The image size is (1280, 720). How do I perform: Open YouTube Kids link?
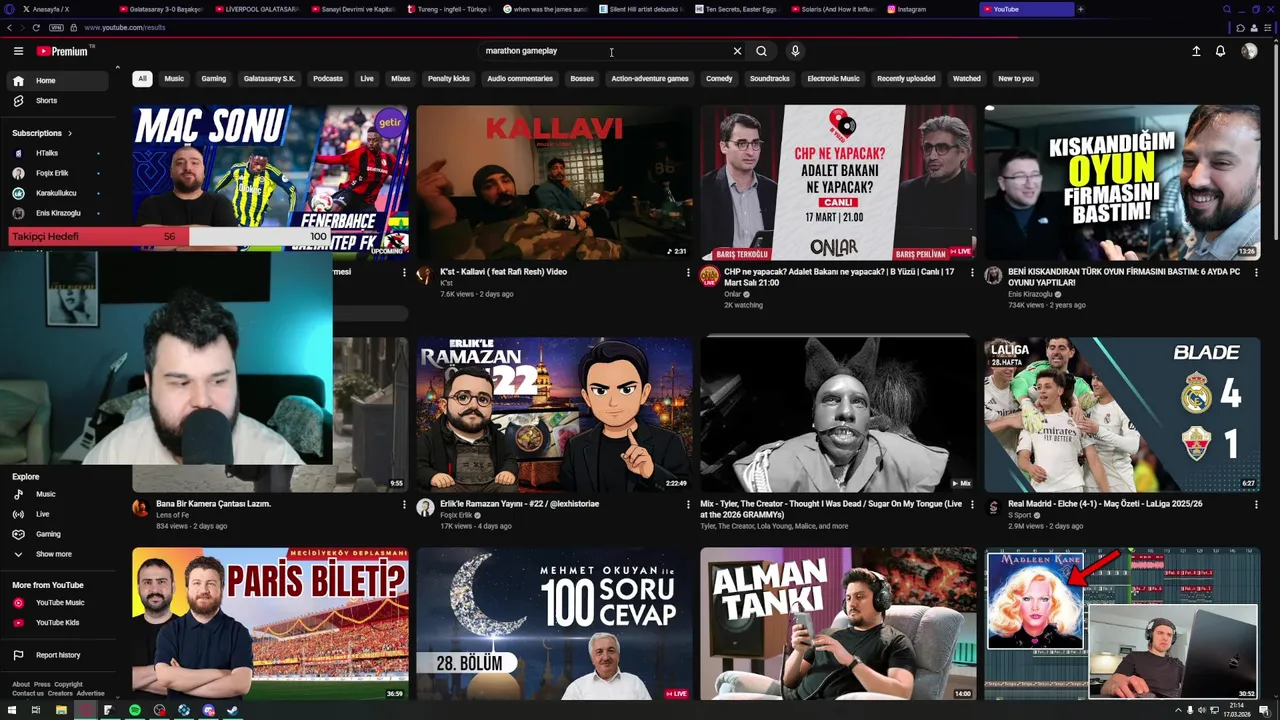point(58,623)
